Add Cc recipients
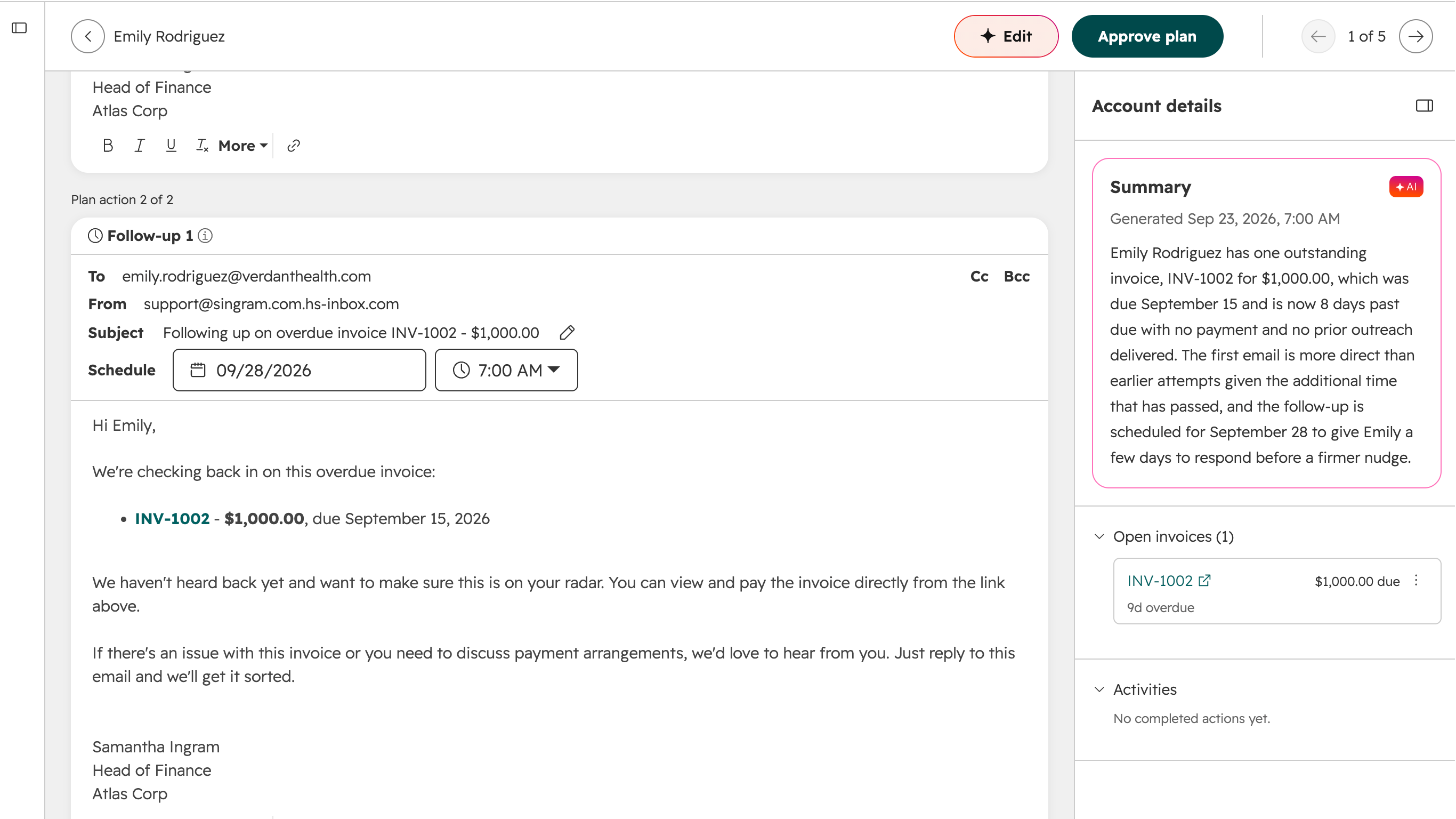 980,277
